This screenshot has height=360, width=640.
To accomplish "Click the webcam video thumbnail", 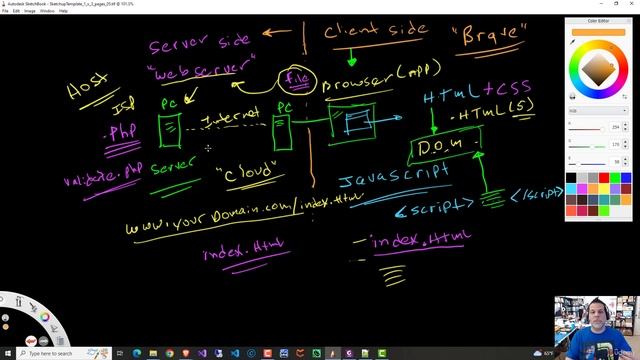I will [596, 328].
